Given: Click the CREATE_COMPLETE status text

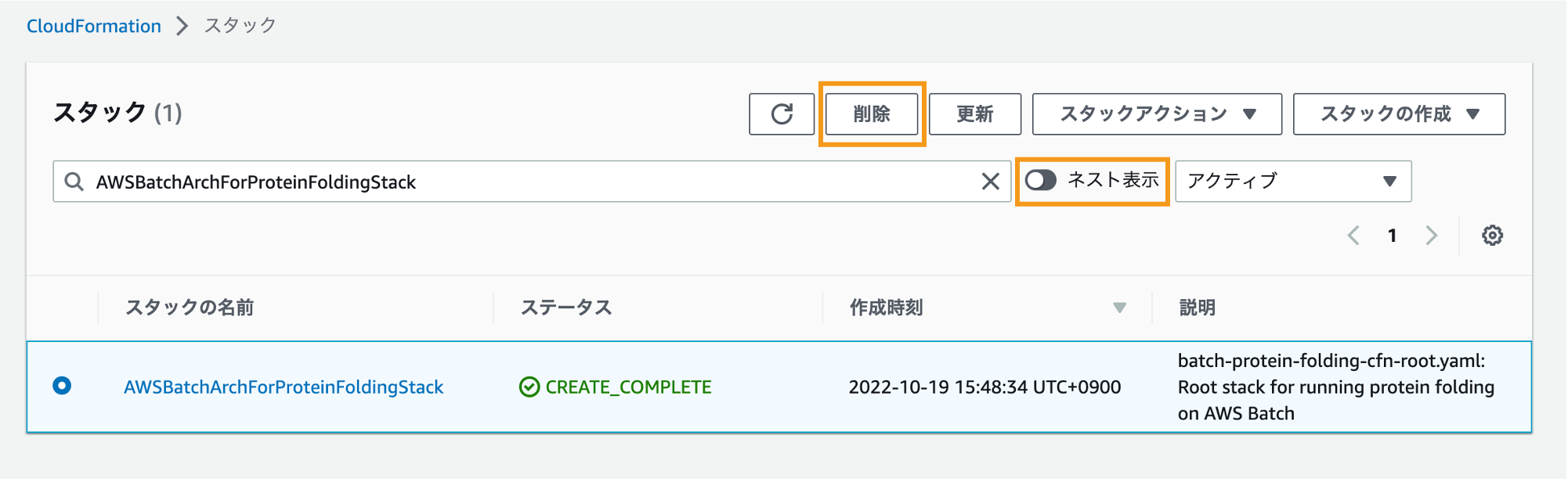Looking at the screenshot, I should pos(628,387).
